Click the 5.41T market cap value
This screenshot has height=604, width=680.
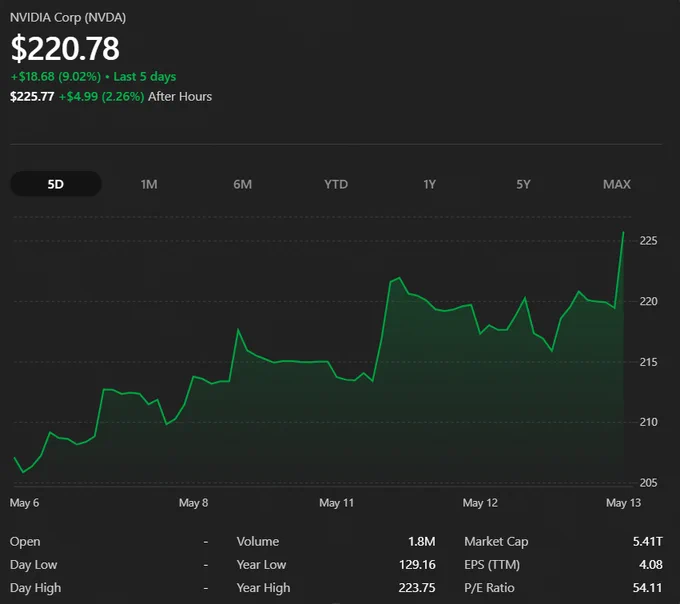[x=647, y=542]
